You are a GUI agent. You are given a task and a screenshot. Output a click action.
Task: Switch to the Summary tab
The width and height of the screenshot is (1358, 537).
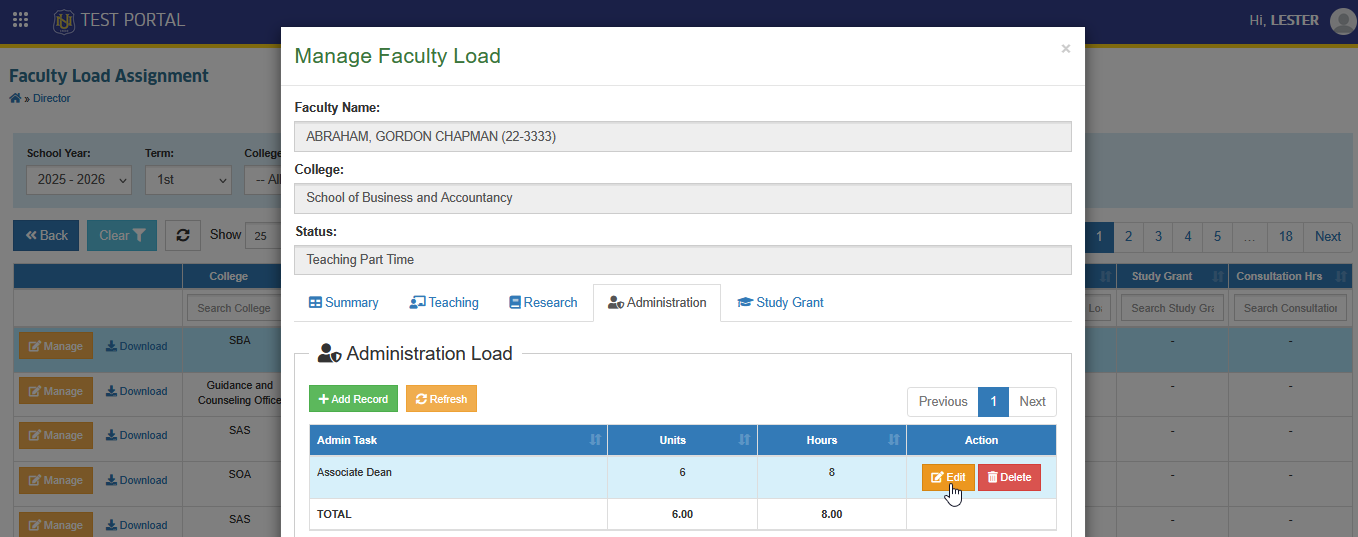(x=344, y=302)
